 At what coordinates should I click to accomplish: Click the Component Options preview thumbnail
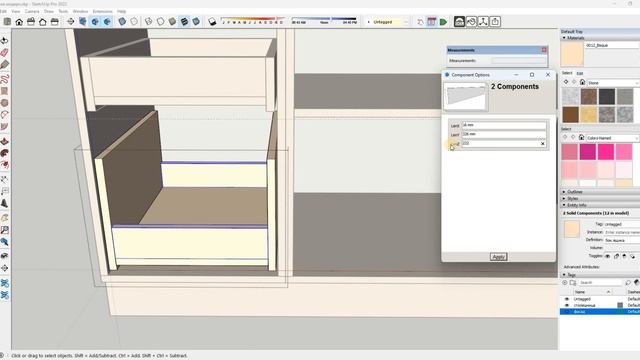coord(465,97)
